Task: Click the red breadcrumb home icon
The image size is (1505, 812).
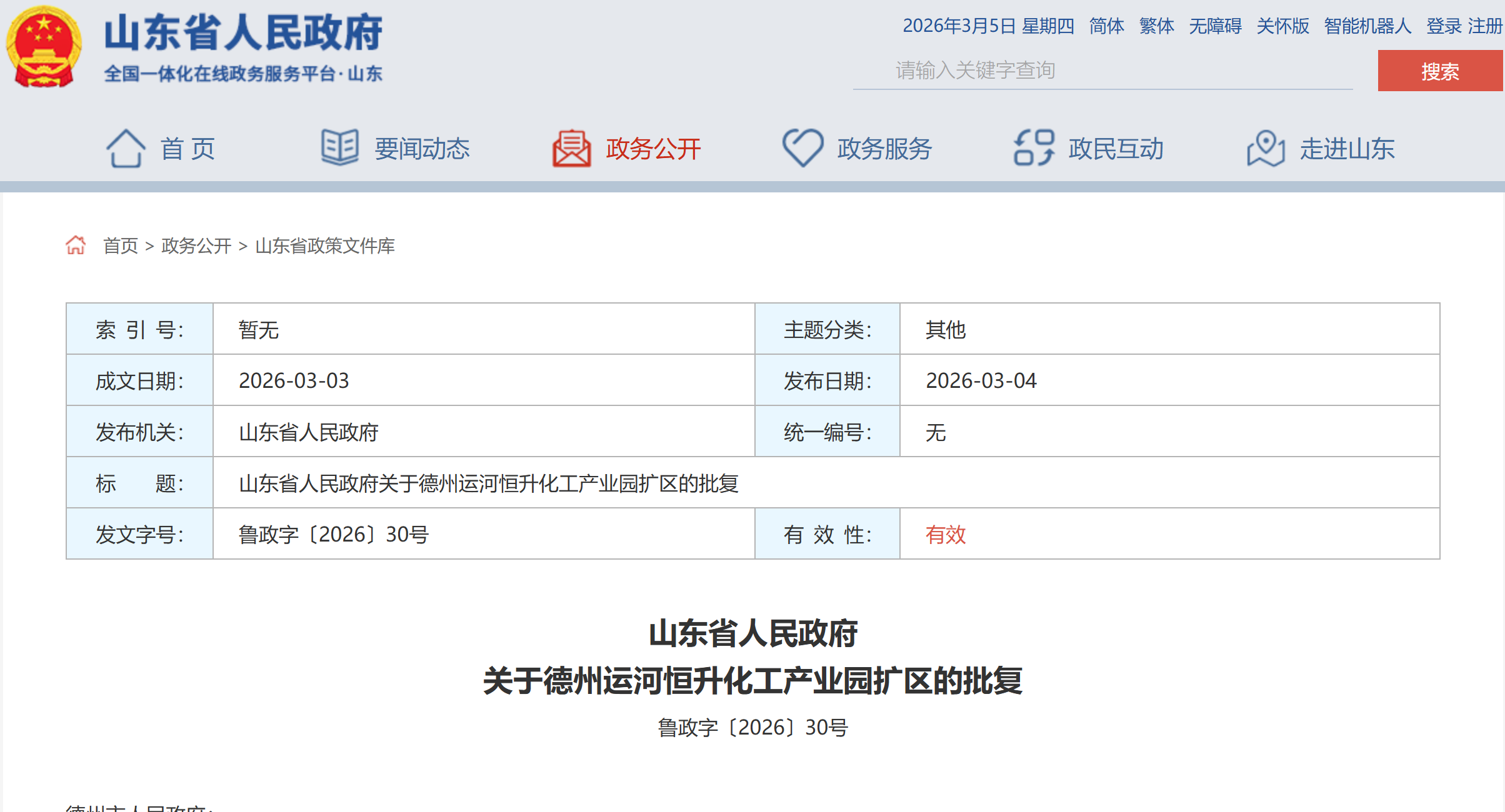Action: (x=76, y=245)
